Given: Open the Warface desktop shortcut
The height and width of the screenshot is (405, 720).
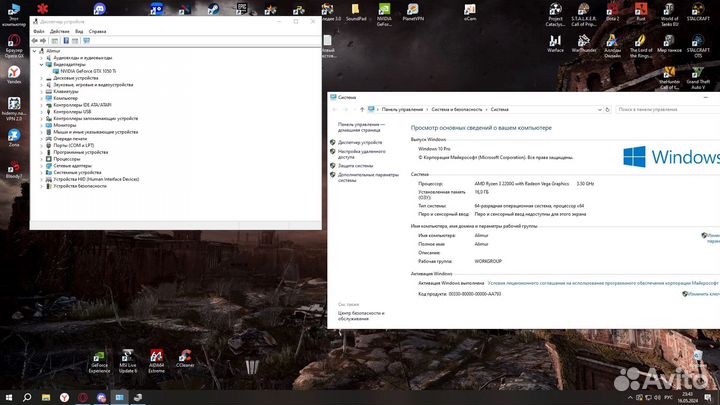Looking at the screenshot, I should click(555, 43).
